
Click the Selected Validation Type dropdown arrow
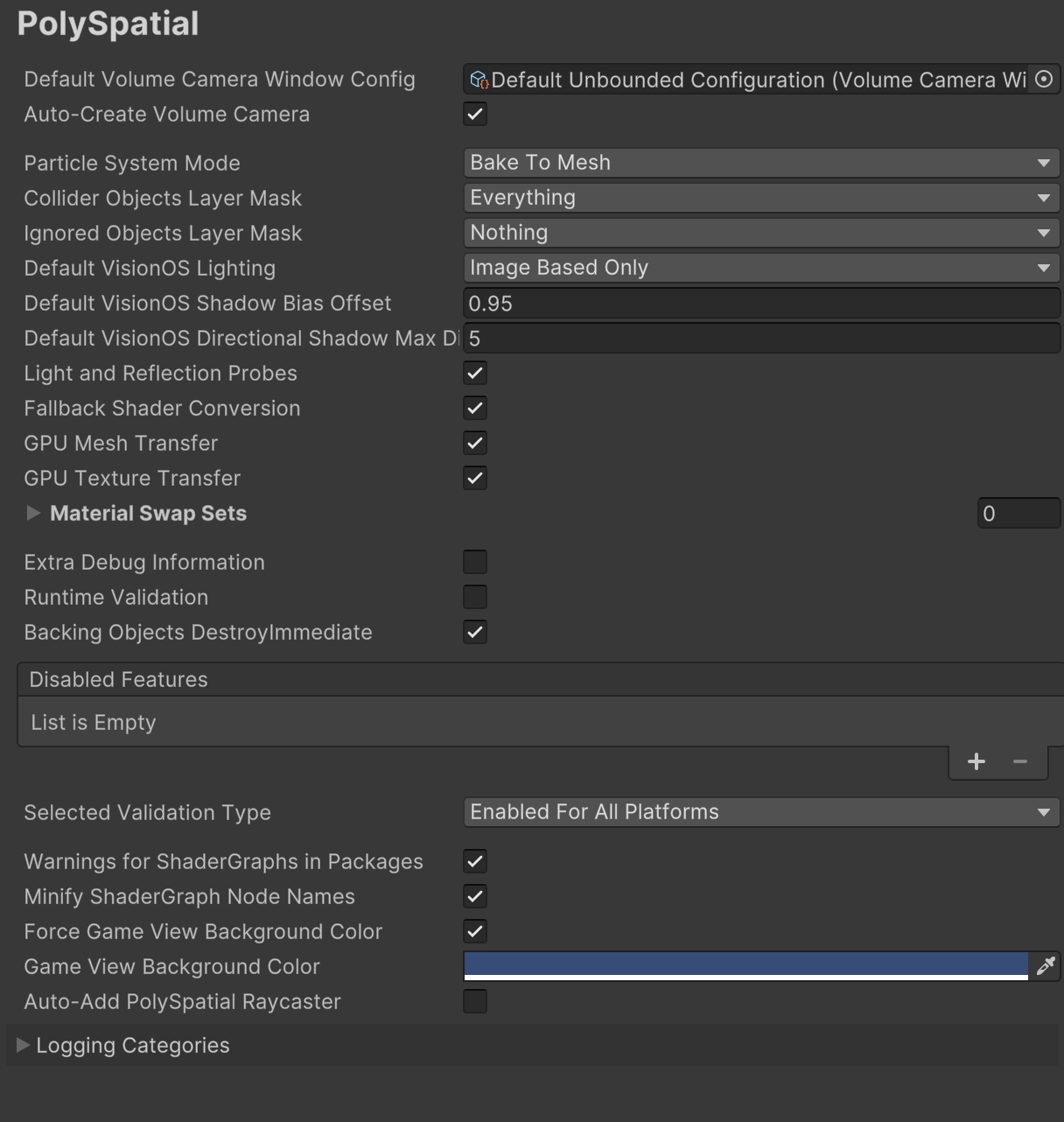coord(1044,812)
